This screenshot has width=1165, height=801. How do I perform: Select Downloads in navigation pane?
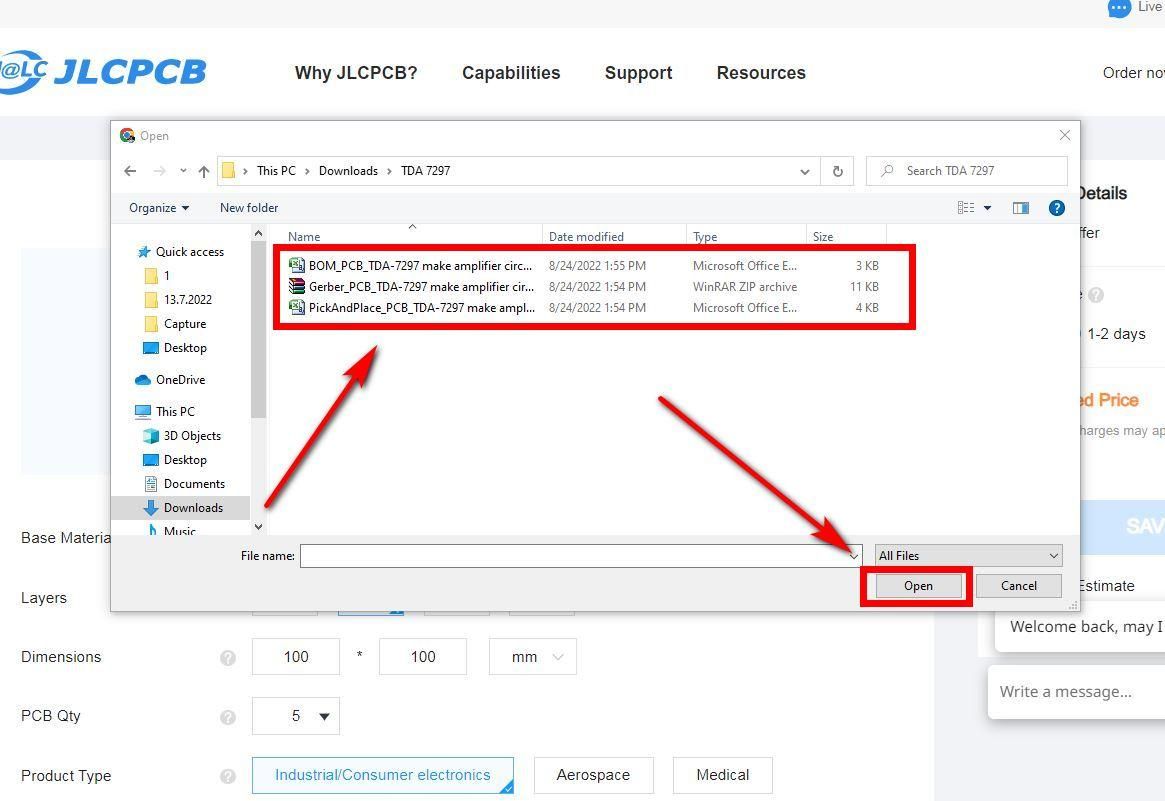coord(183,507)
